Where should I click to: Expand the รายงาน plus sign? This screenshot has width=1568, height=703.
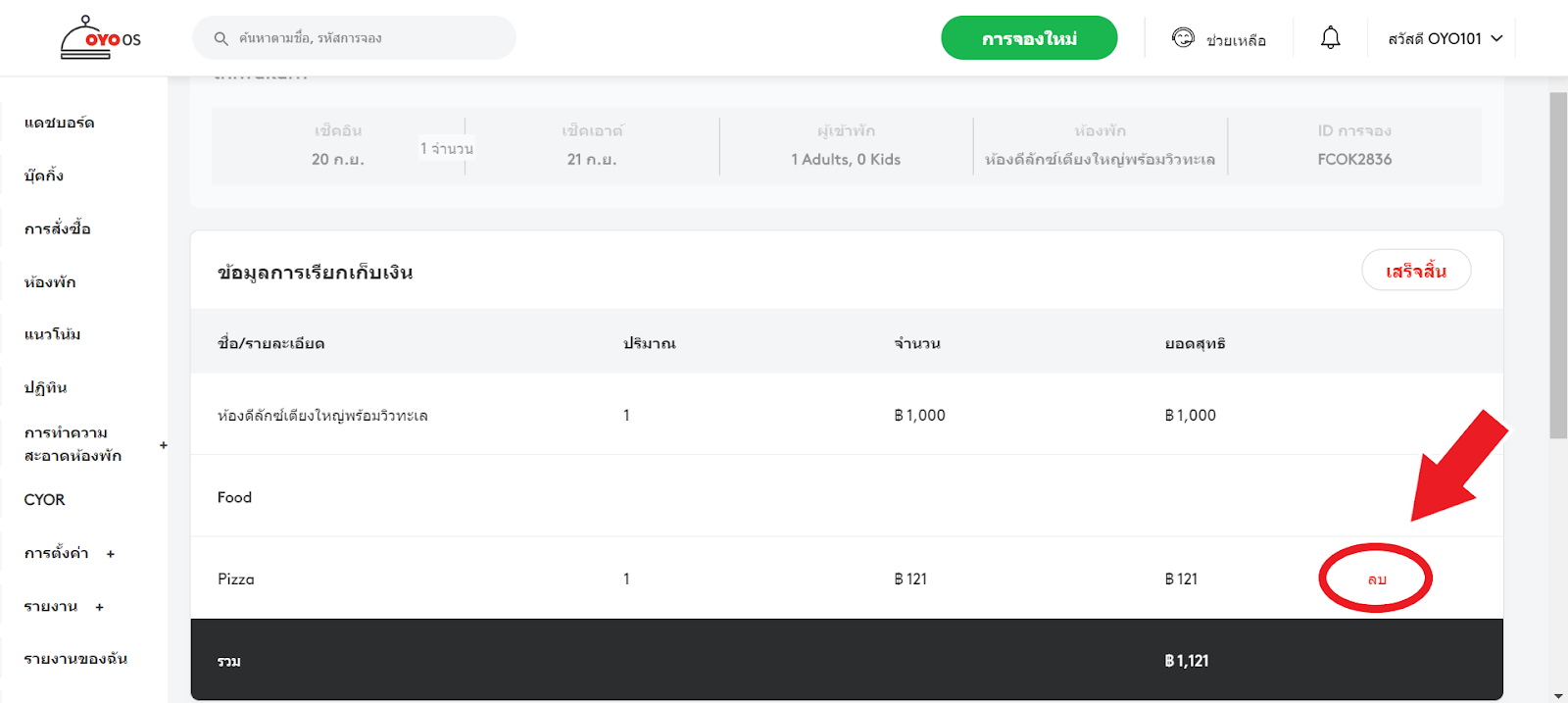(x=99, y=607)
